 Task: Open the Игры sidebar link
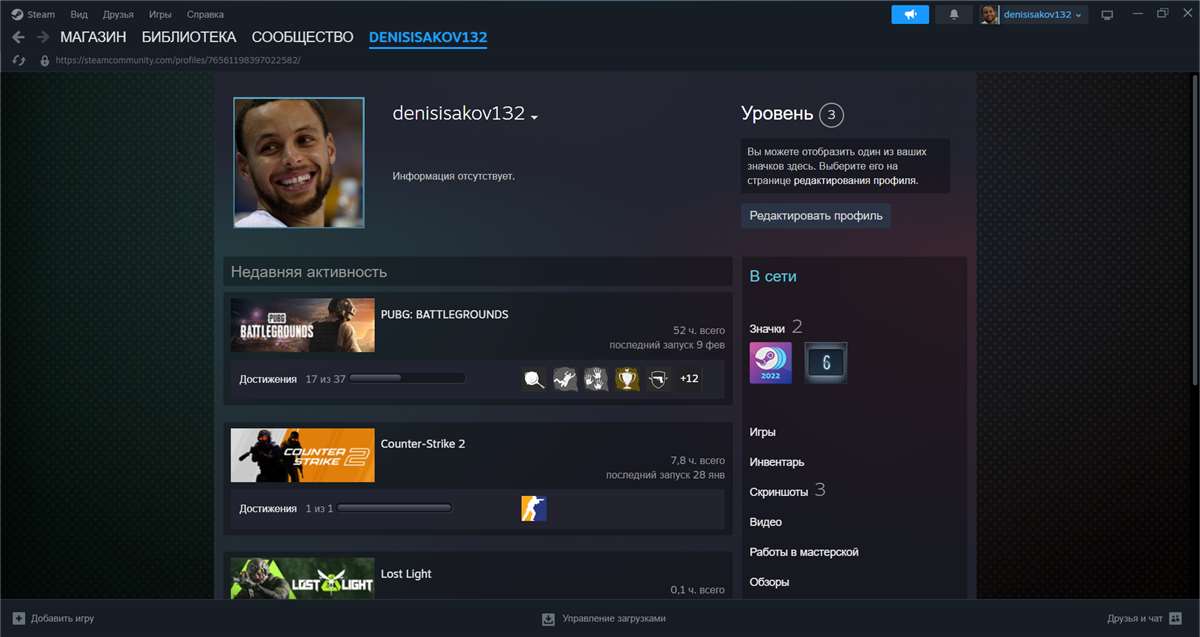tap(763, 432)
